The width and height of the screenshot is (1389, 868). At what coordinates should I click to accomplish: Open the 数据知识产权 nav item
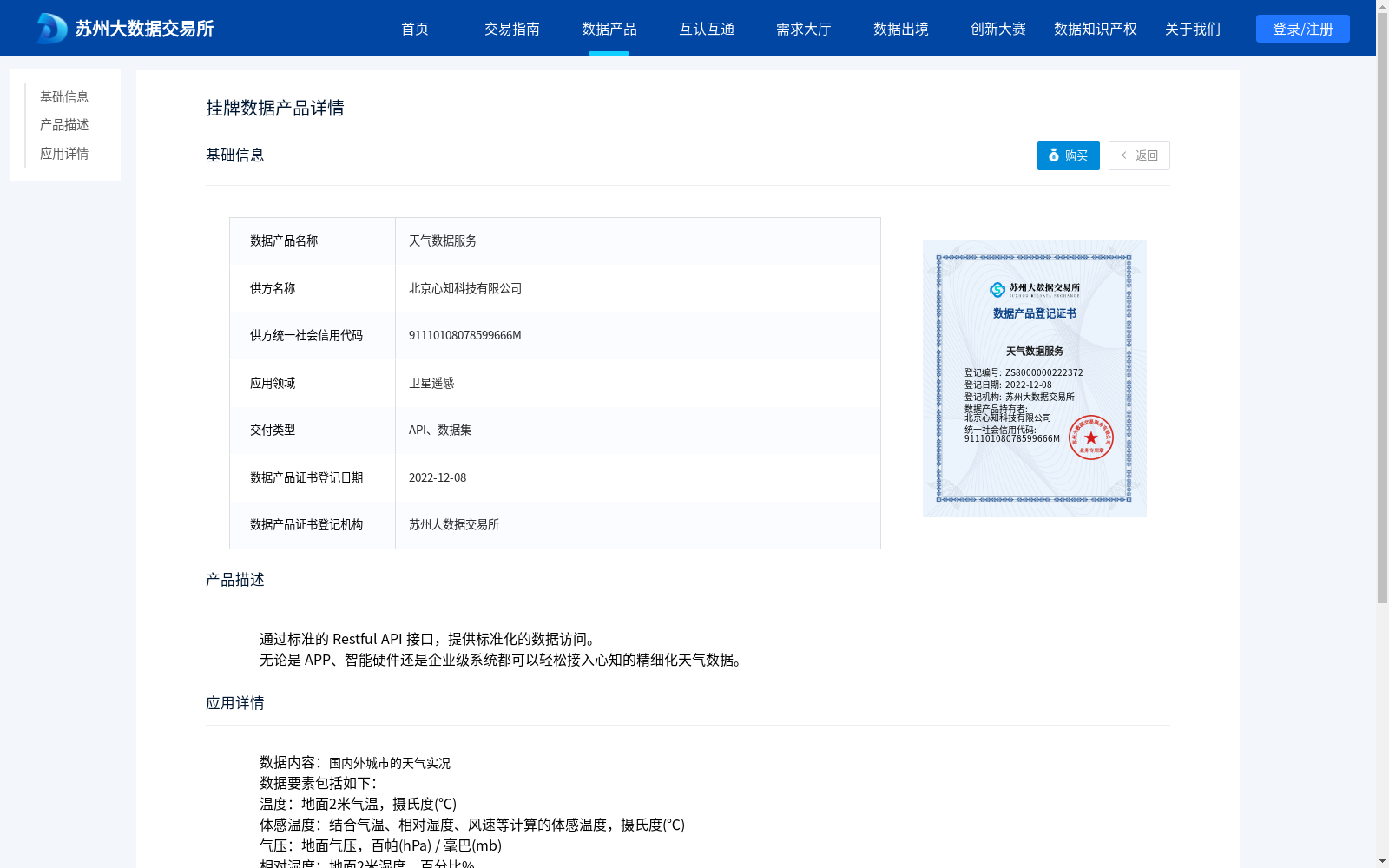pos(1096,29)
